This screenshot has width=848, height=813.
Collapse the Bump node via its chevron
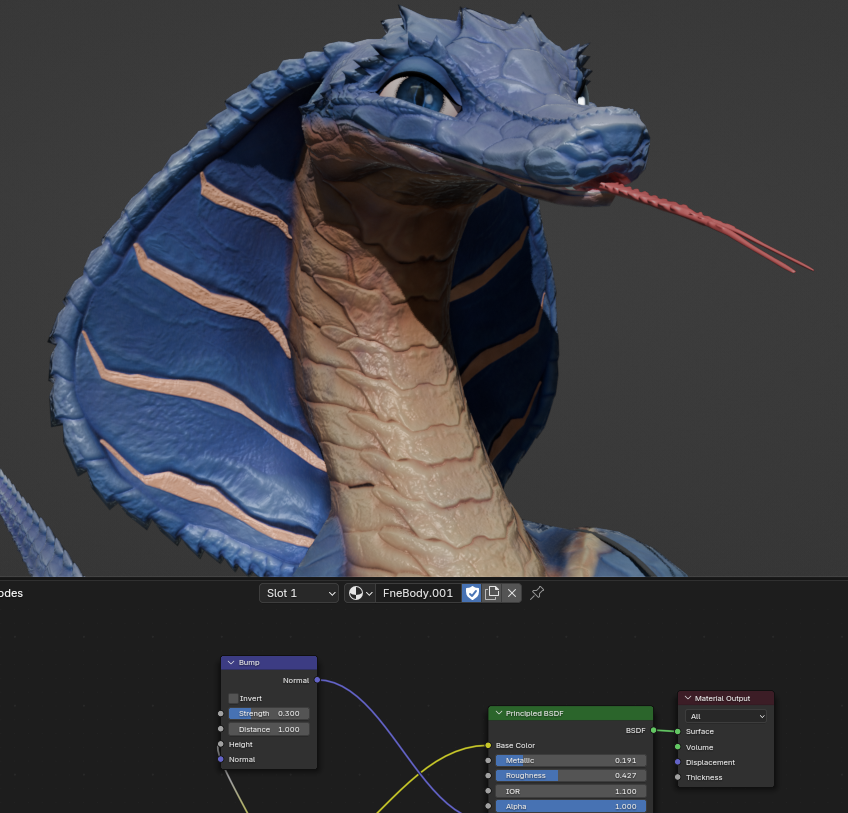[231, 663]
